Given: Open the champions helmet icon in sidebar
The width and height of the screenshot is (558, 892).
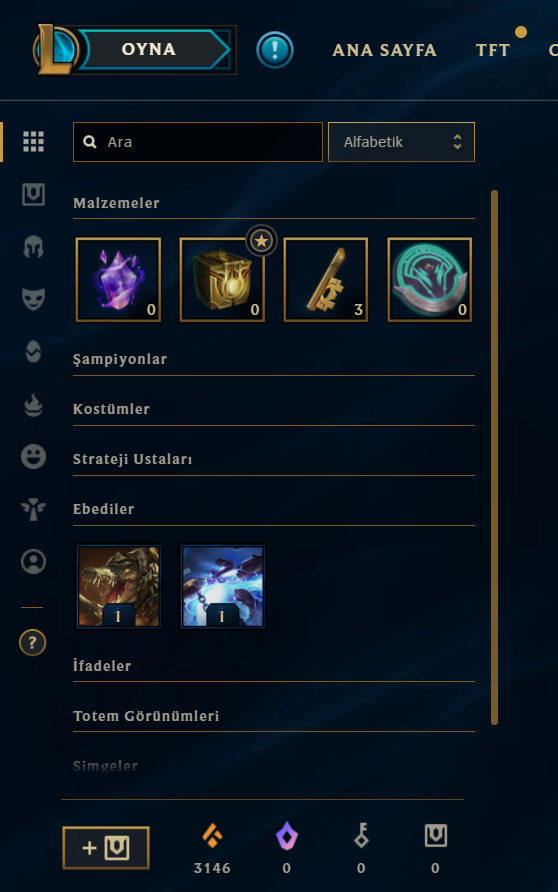Looking at the screenshot, I should (x=33, y=247).
